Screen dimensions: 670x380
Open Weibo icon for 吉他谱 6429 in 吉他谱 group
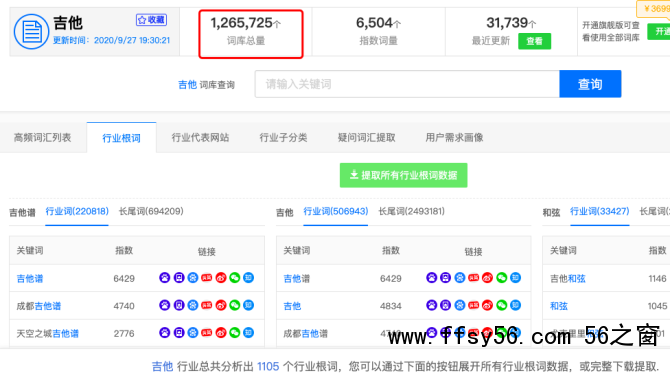coord(221,278)
